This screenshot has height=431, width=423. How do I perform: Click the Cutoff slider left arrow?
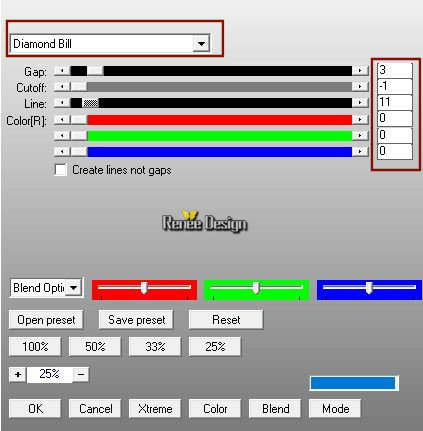62,87
